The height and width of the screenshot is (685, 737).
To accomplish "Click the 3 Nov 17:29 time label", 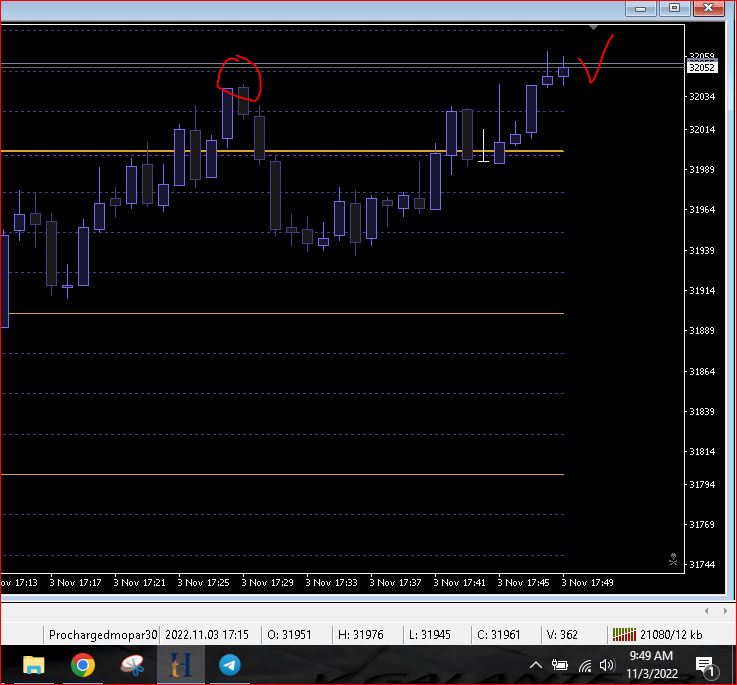I will pyautogui.click(x=267, y=583).
